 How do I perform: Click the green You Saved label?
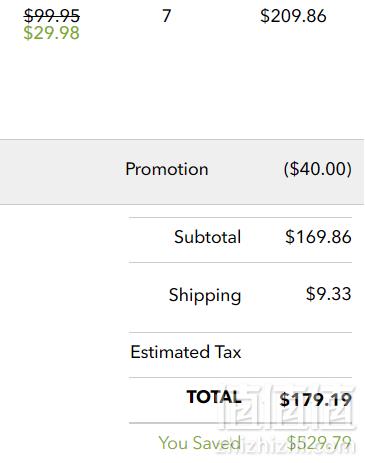pos(199,443)
